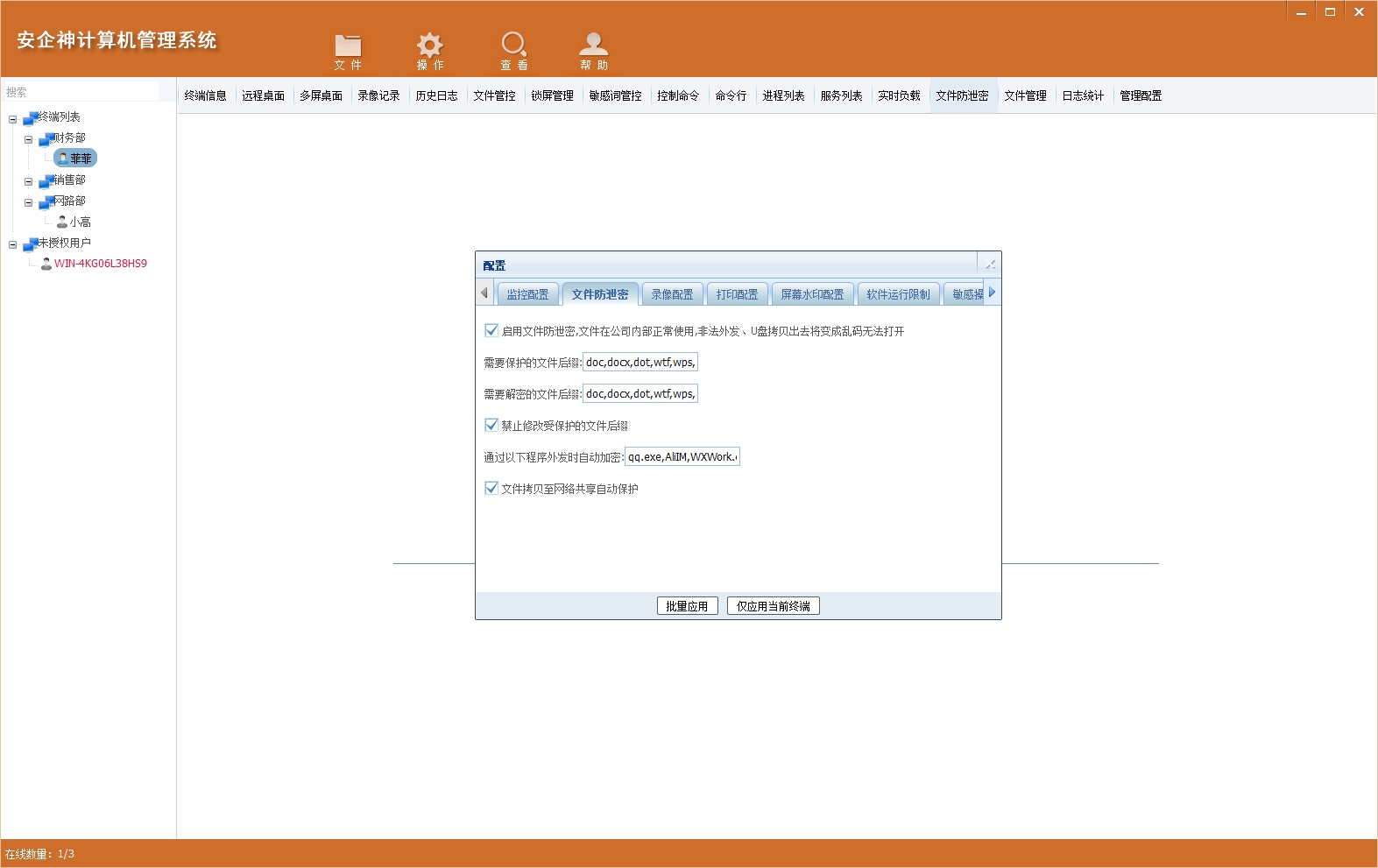This screenshot has width=1378, height=868.
Task: Open 进程列表 in the toolbar
Action: pos(784,95)
